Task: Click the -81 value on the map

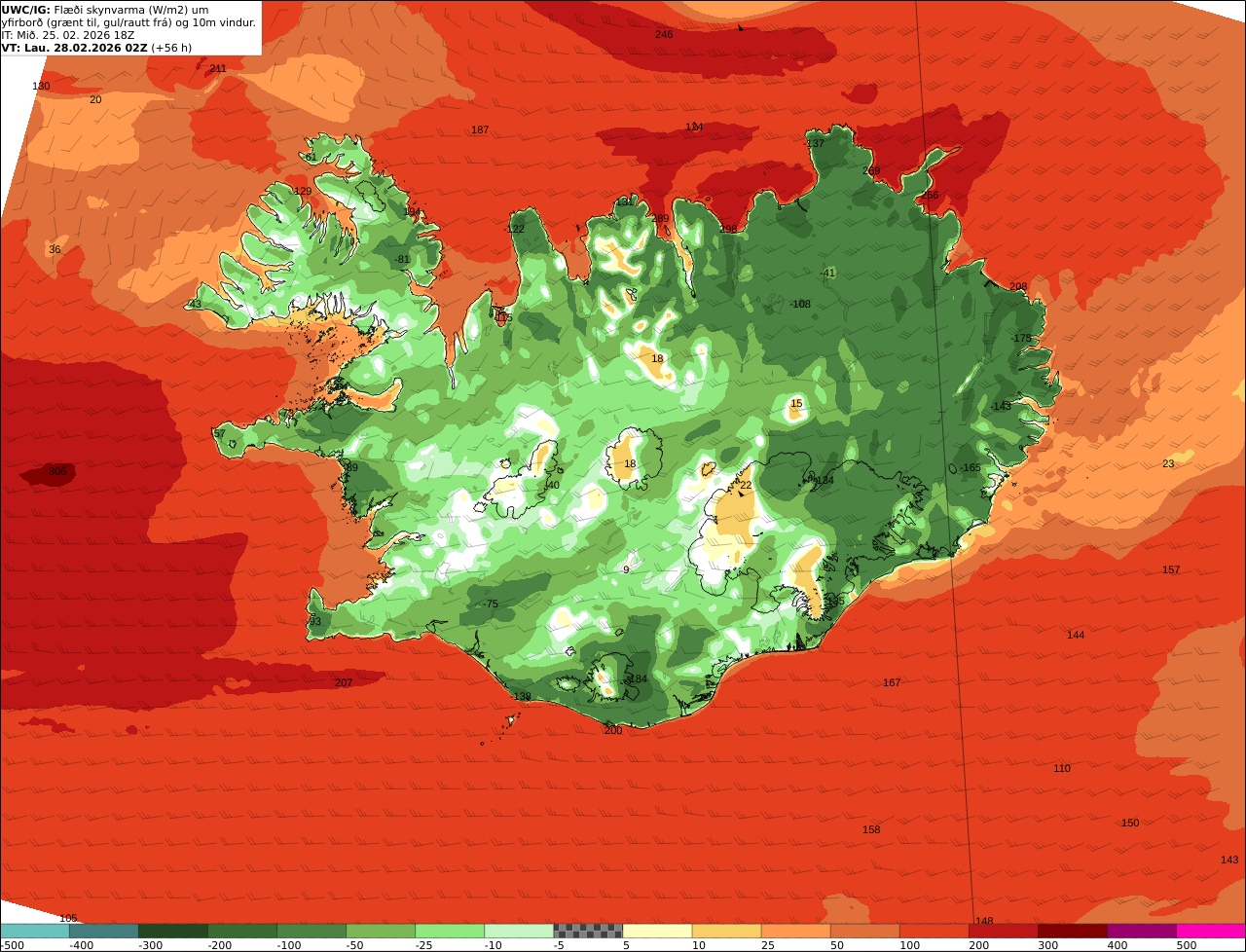Action: (x=403, y=259)
